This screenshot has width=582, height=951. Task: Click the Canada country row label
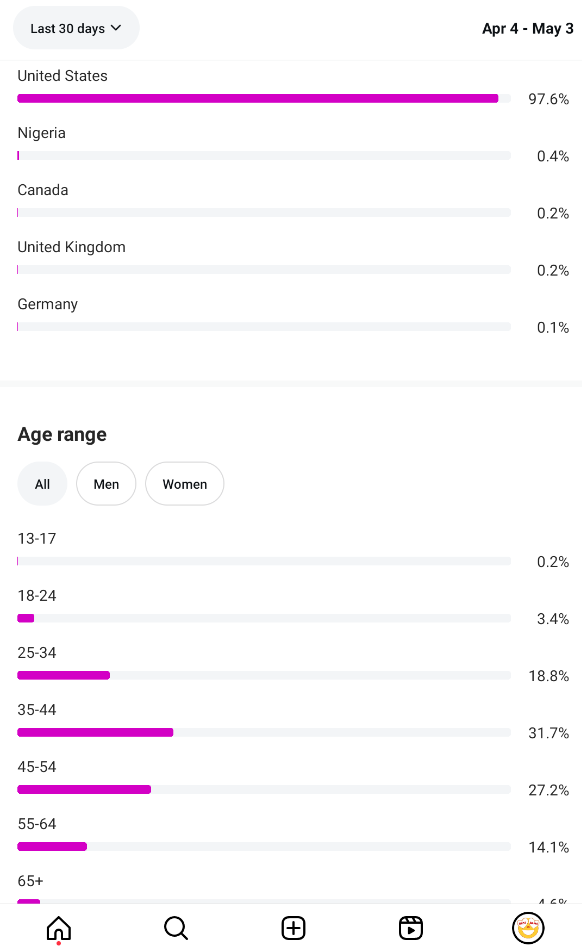[x=42, y=190]
